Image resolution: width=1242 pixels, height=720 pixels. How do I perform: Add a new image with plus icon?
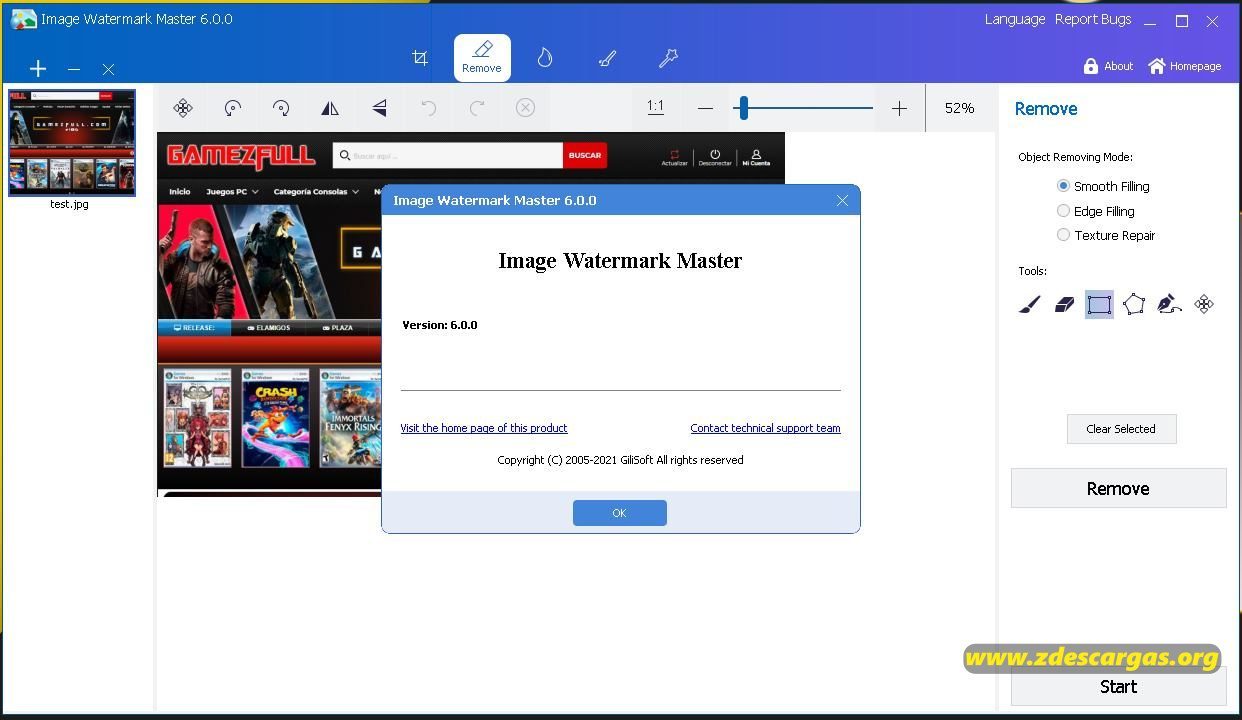(x=38, y=69)
